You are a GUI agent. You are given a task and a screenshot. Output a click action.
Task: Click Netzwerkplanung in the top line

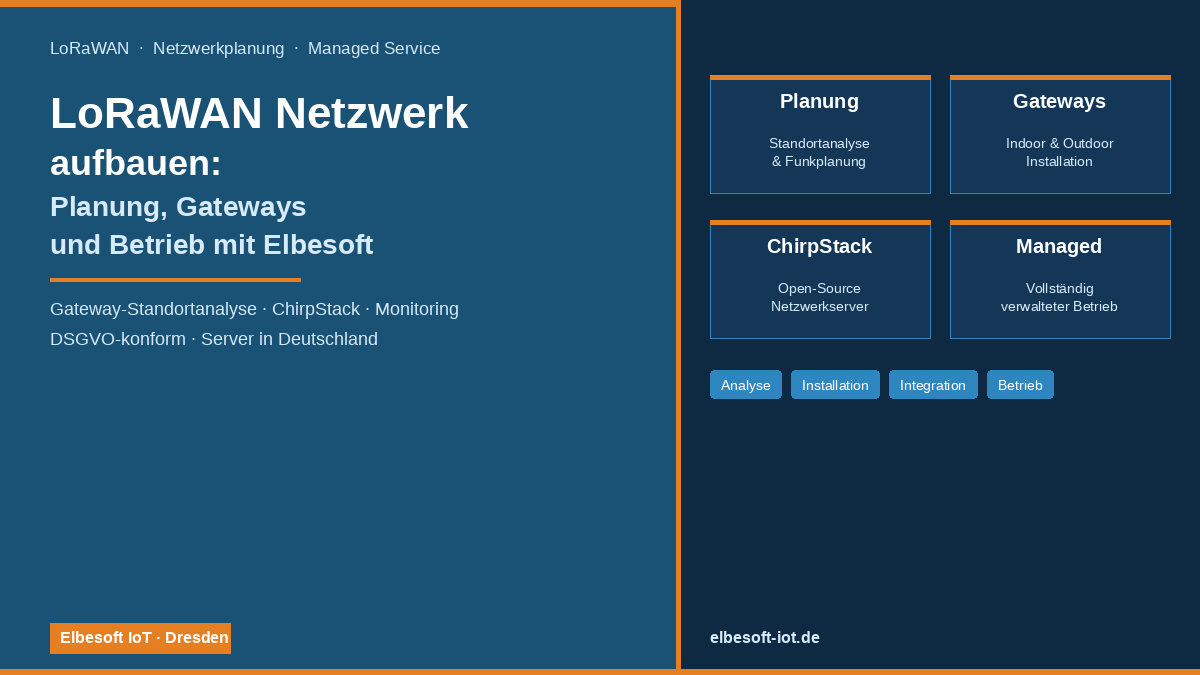[218, 48]
